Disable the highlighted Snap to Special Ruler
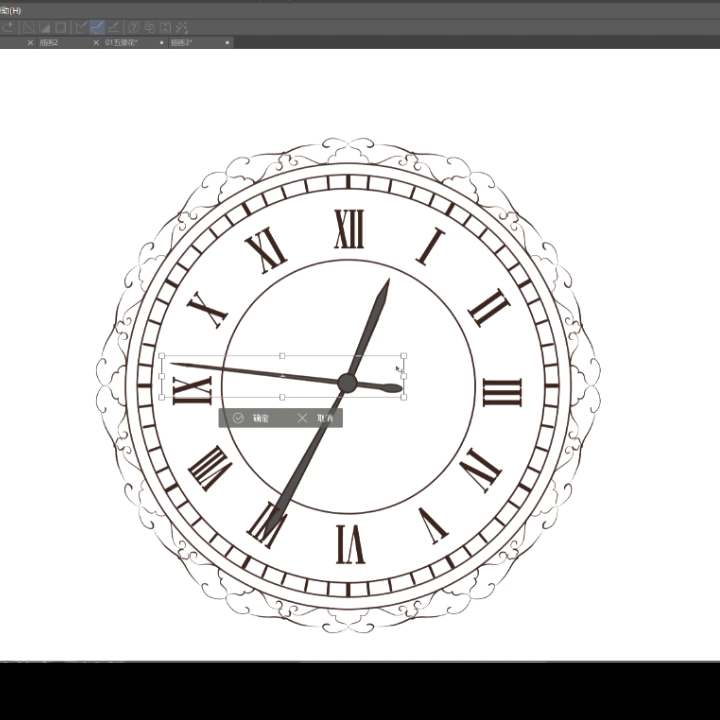Screen dimensions: 720x720 [97, 27]
